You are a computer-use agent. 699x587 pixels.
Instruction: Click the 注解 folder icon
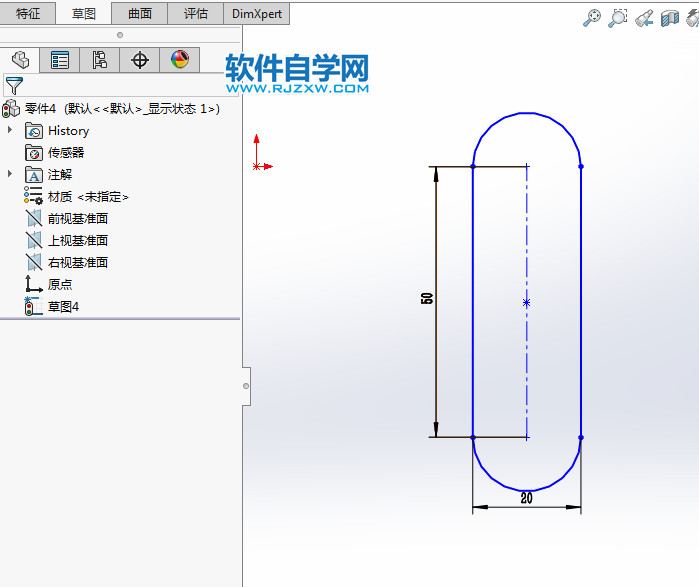(34, 174)
